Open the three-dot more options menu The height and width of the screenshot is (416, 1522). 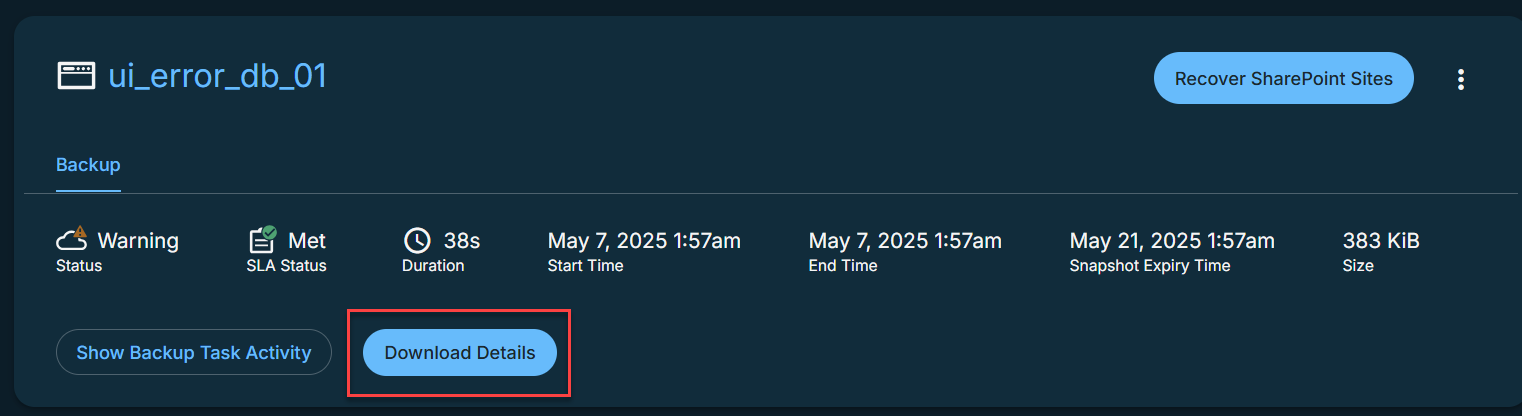click(1461, 79)
